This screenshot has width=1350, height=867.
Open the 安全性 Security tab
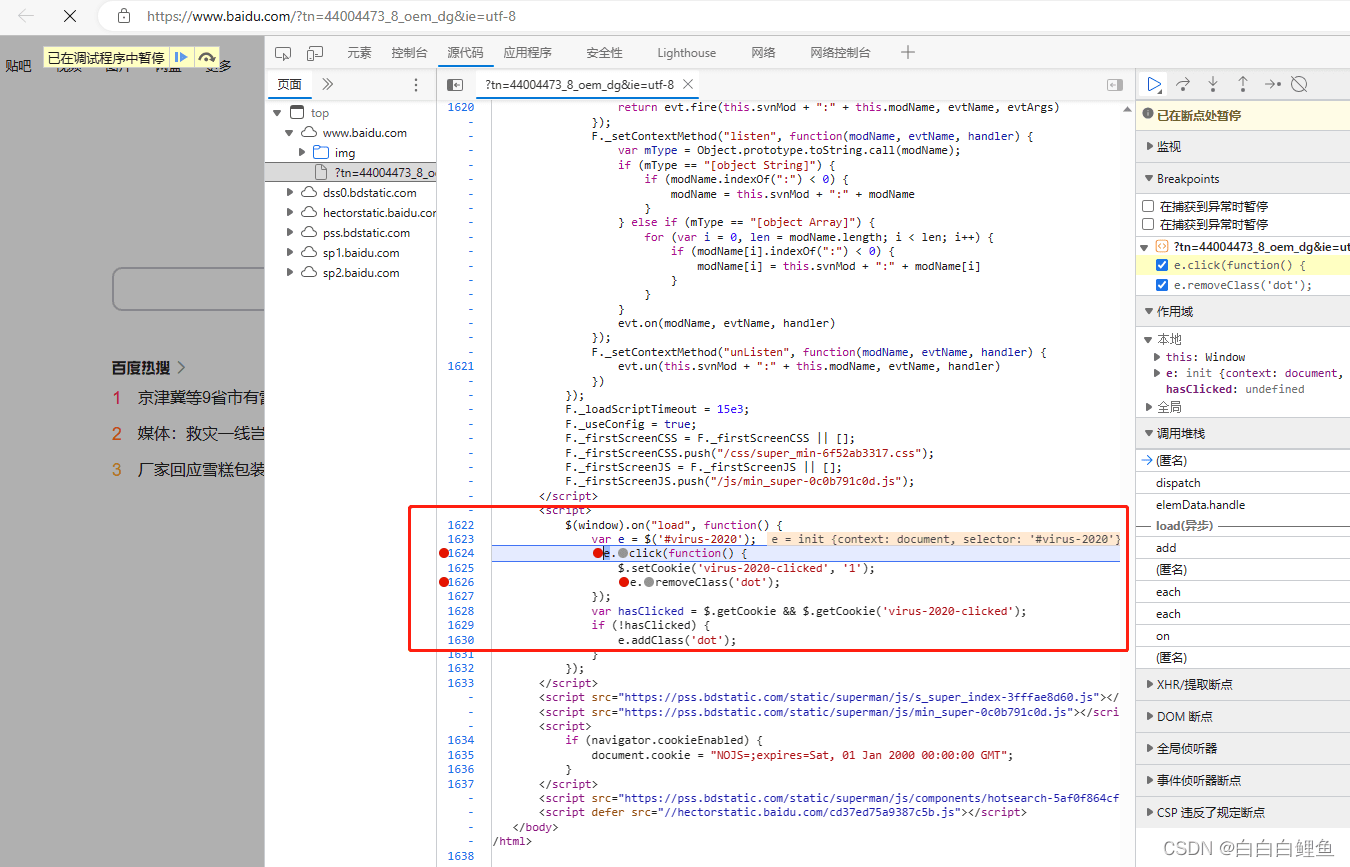pos(604,53)
